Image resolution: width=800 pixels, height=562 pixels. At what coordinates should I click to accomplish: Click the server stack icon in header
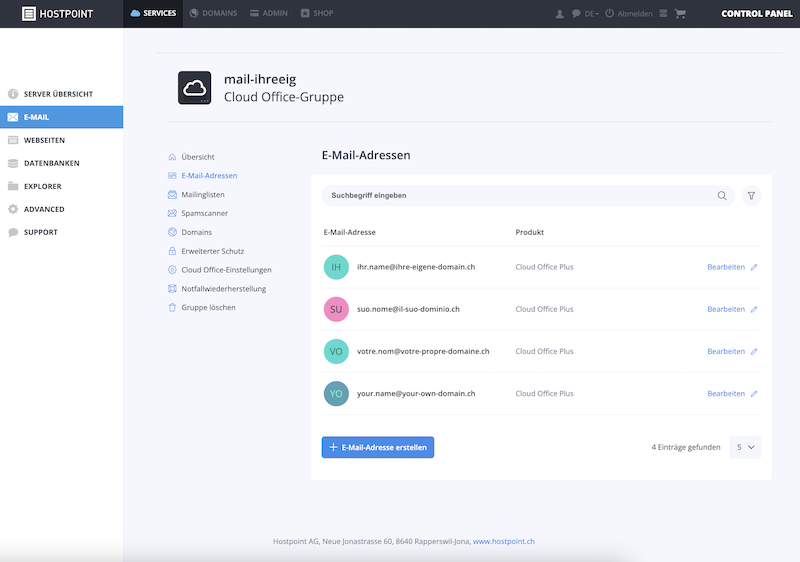(663, 14)
